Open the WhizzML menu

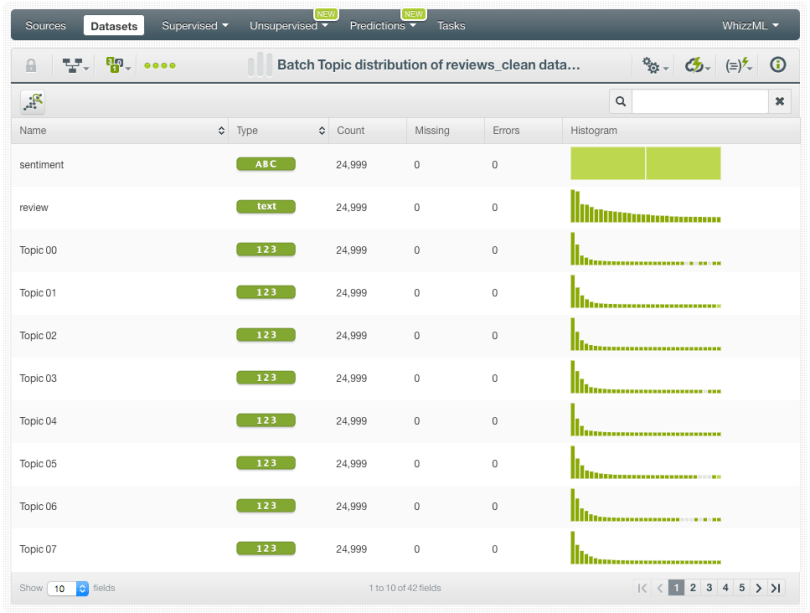tap(750, 25)
